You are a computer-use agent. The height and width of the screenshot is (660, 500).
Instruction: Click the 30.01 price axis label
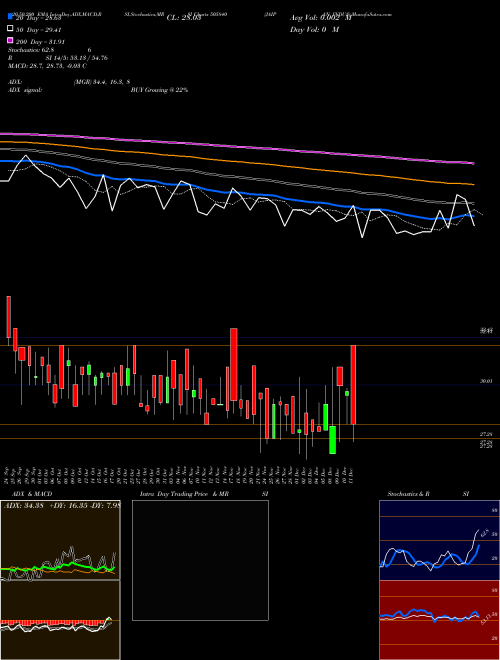pos(486,381)
